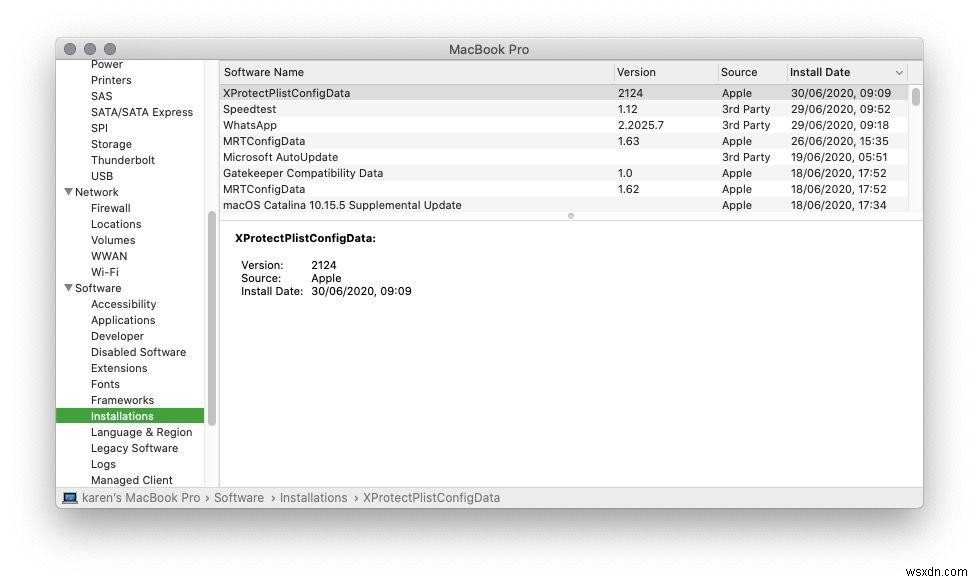Select Storage in the sidebar

pyautogui.click(x=111, y=144)
